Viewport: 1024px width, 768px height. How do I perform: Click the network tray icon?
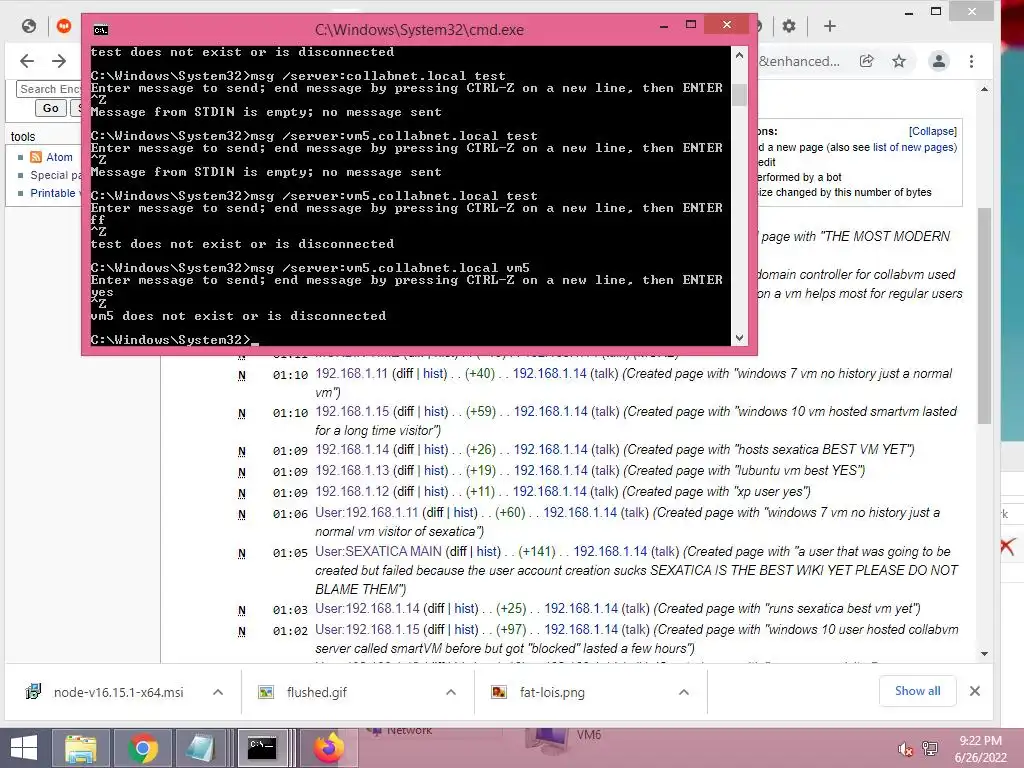tap(930, 749)
